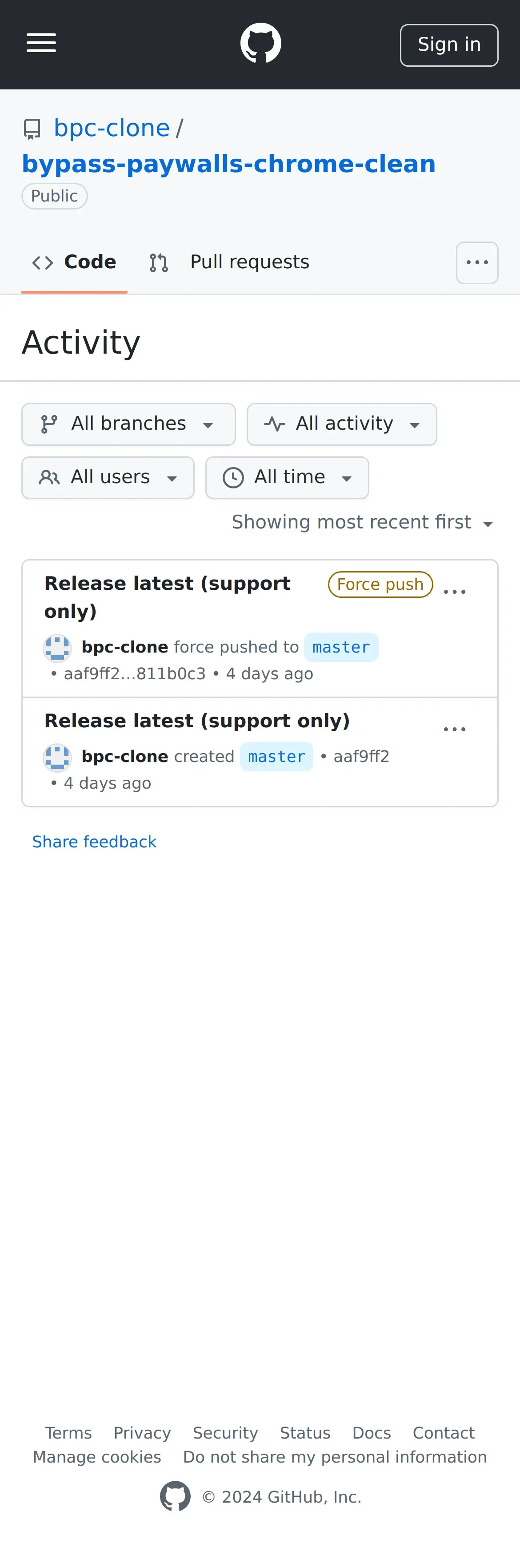Image resolution: width=520 pixels, height=1568 pixels.
Task: Open the repository tabs overflow menu
Action: point(477,262)
